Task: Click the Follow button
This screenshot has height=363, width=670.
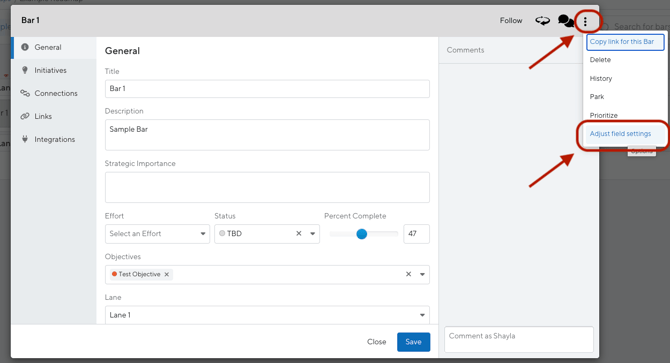Action: tap(511, 20)
